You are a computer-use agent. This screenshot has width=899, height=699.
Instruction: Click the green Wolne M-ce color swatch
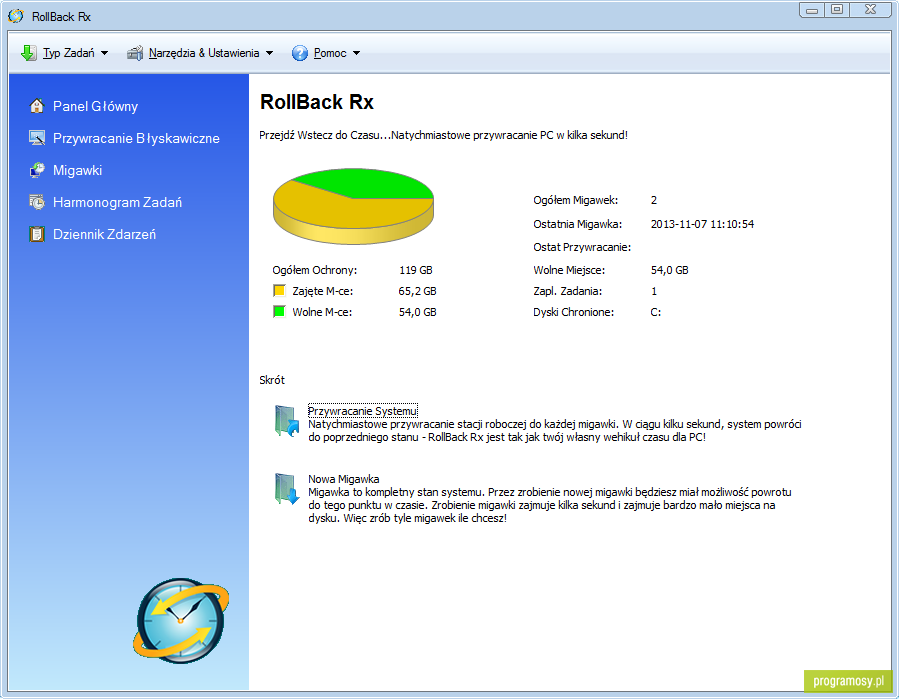point(279,312)
